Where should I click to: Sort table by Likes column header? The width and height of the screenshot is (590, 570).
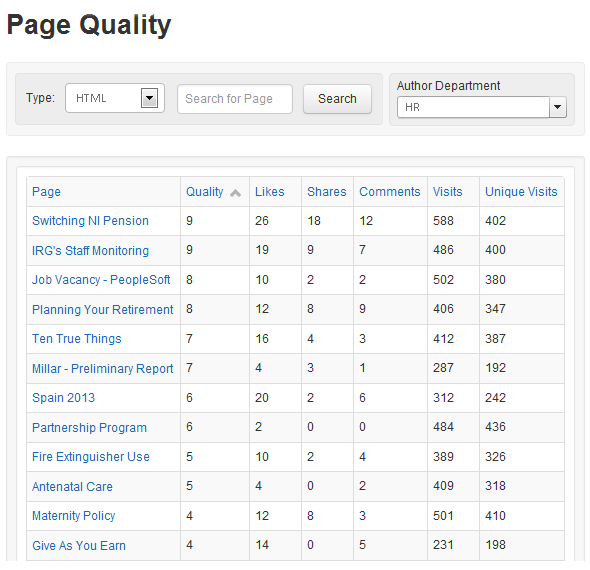(x=269, y=192)
